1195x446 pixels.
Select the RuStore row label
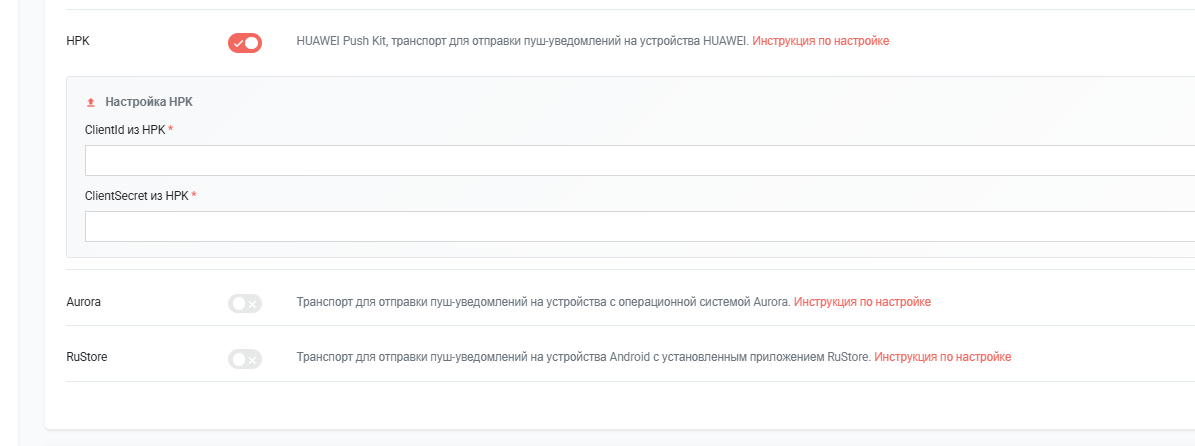(x=86, y=357)
